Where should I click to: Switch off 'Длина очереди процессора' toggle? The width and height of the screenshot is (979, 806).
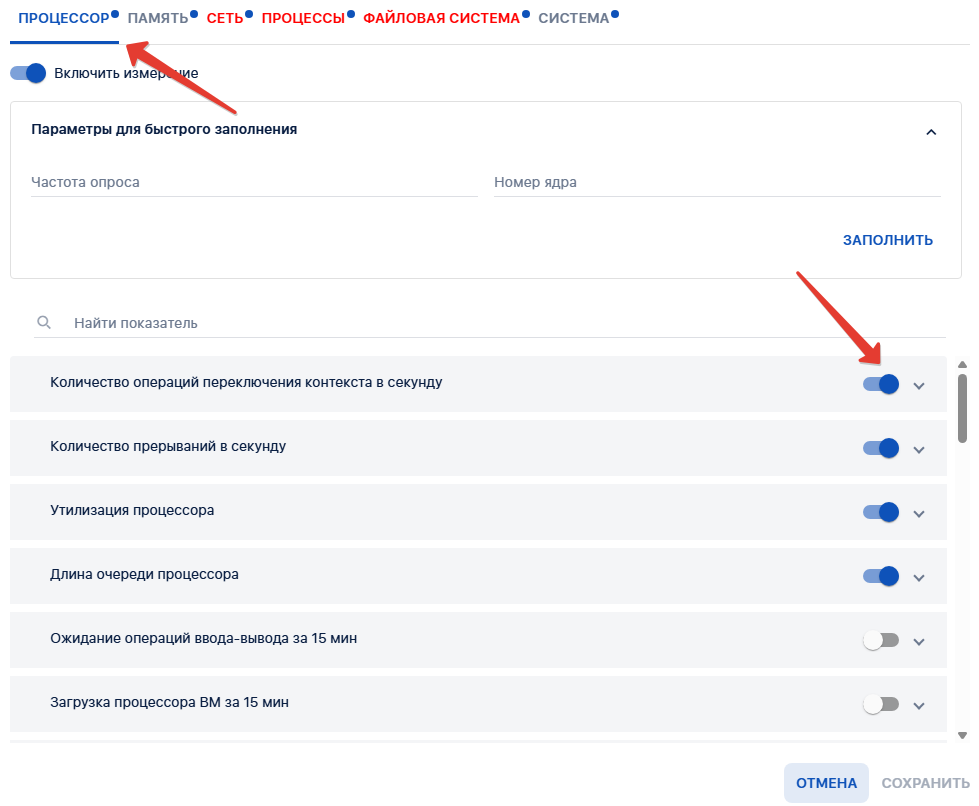coord(881,576)
